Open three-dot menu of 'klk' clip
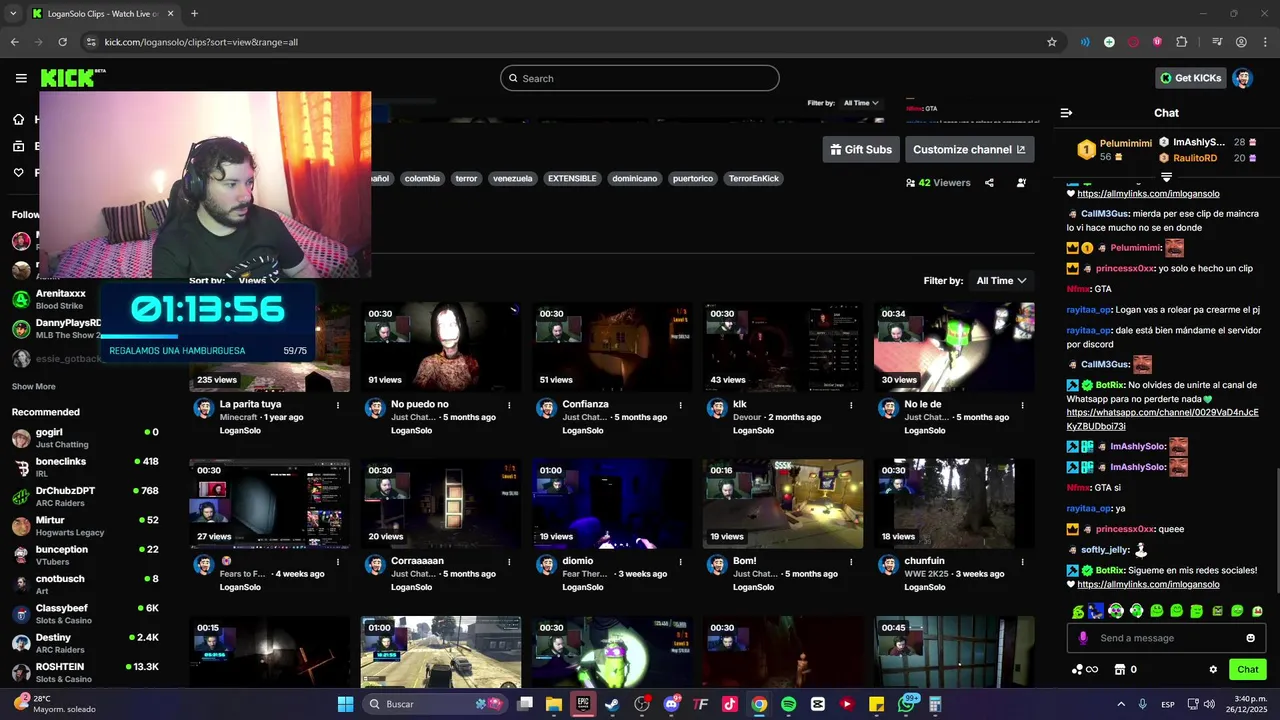Image resolution: width=1280 pixels, height=720 pixels. 851,405
